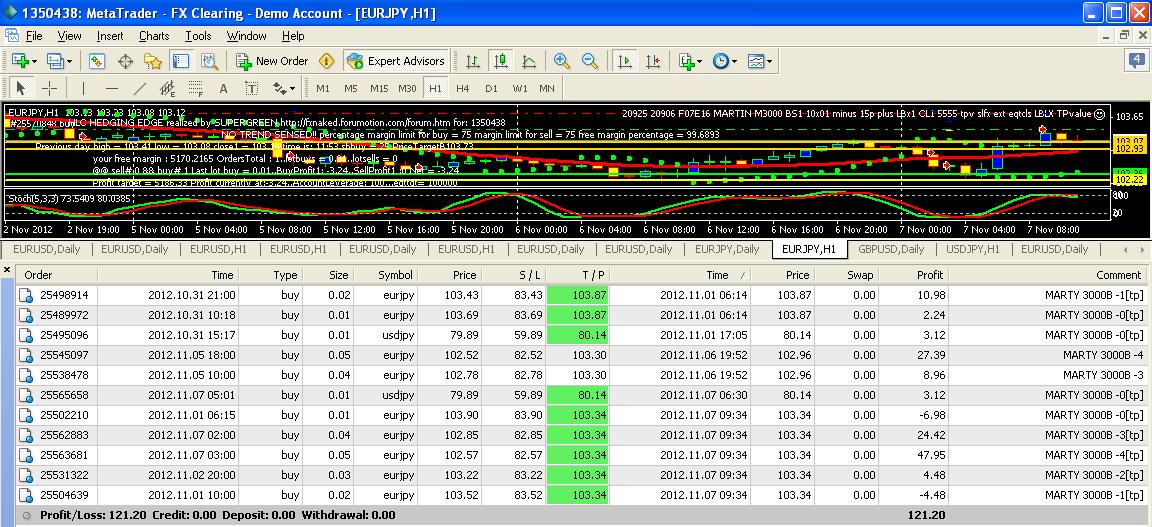
Task: Click order icon beside 25504639
Action: 26,495
